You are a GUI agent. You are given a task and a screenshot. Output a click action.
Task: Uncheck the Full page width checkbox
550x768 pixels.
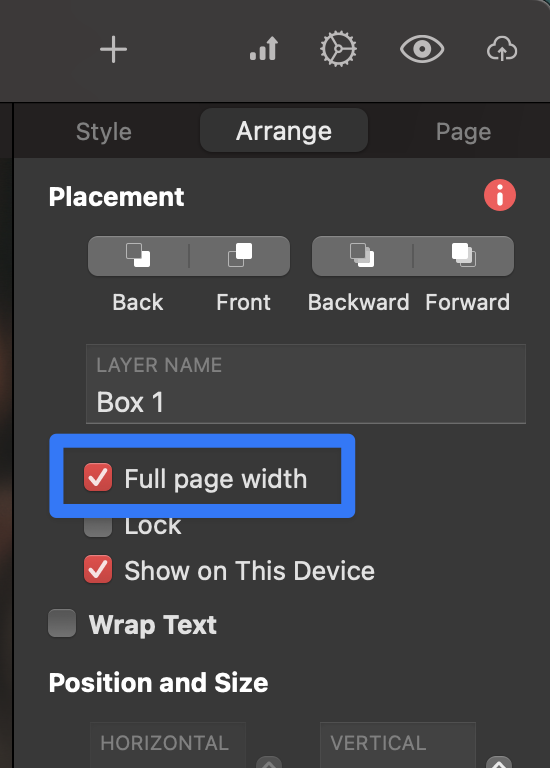tap(98, 477)
